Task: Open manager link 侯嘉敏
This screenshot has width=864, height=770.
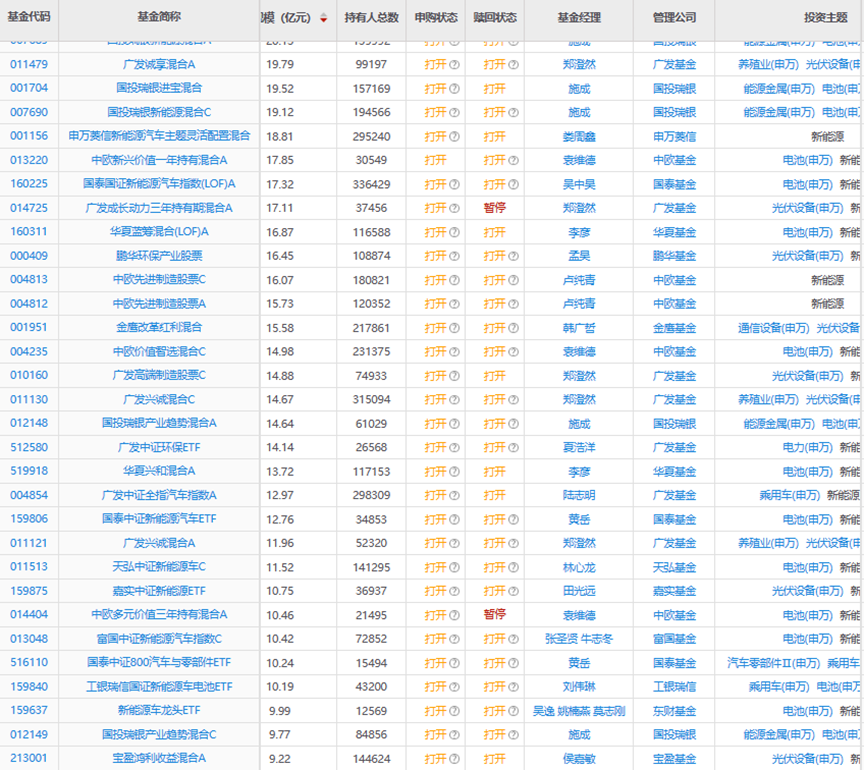Action: click(579, 759)
